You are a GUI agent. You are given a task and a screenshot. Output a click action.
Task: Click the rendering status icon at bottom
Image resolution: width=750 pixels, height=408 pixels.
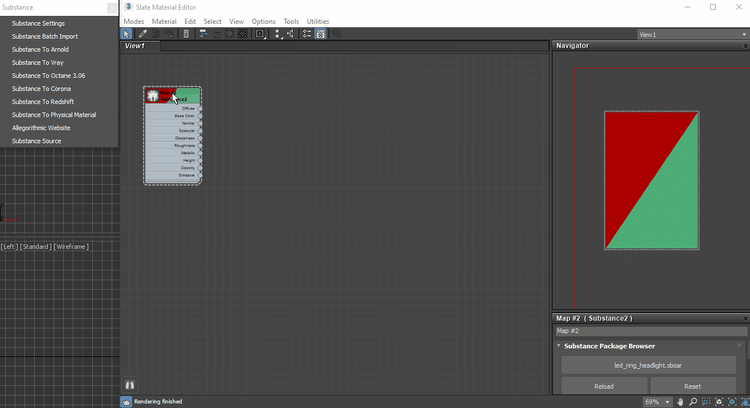click(126, 402)
